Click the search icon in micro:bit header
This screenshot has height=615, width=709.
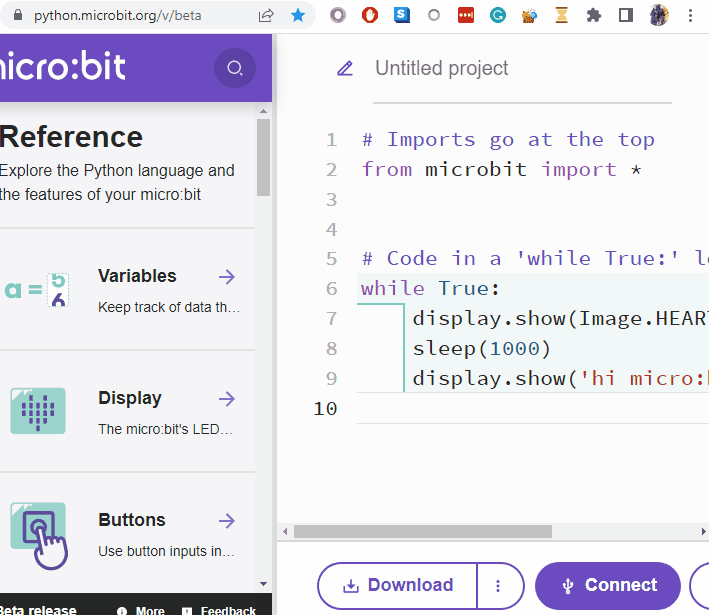(235, 68)
